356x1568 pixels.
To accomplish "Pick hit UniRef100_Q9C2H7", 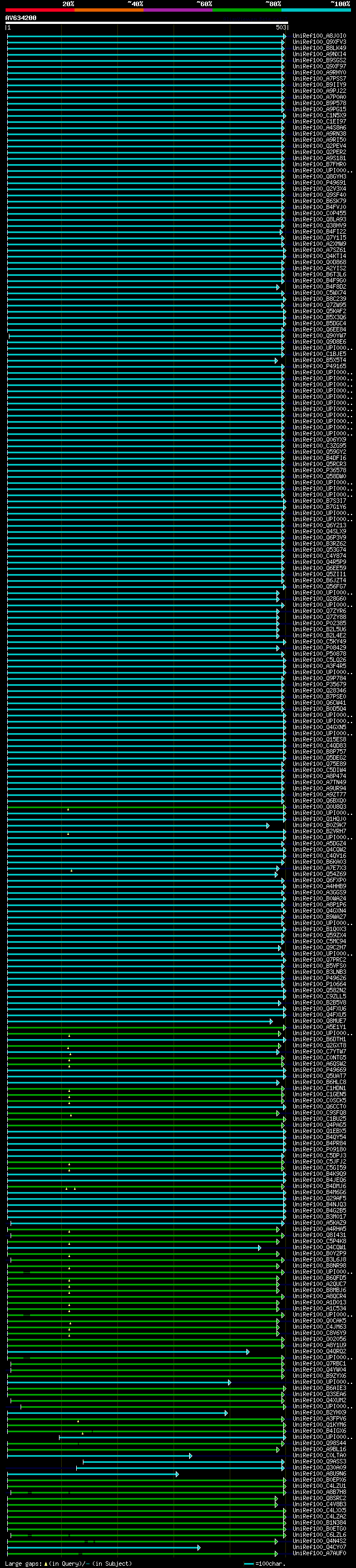I will click(319, 948).
